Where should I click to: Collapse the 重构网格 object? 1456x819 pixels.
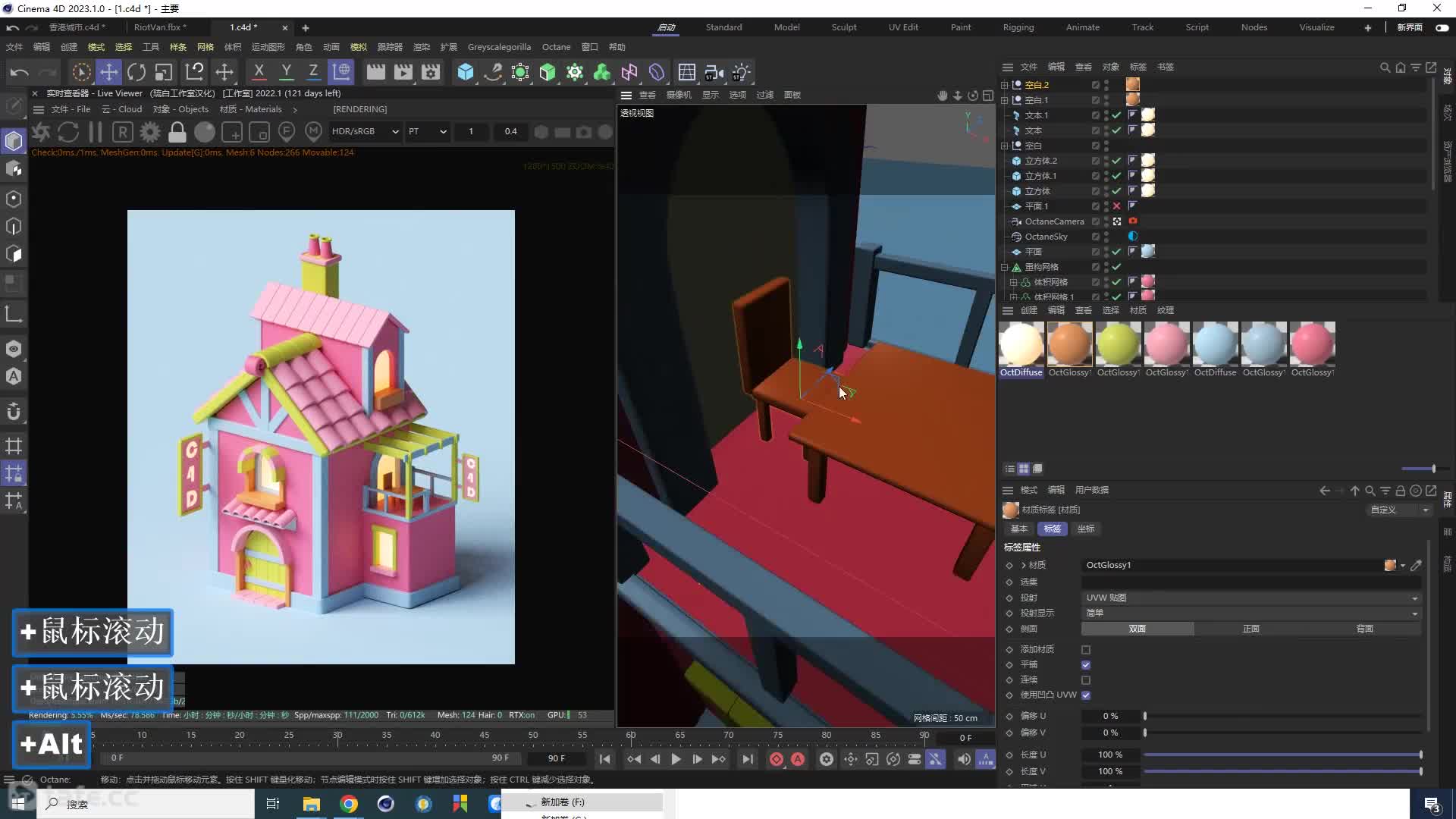(x=1005, y=267)
